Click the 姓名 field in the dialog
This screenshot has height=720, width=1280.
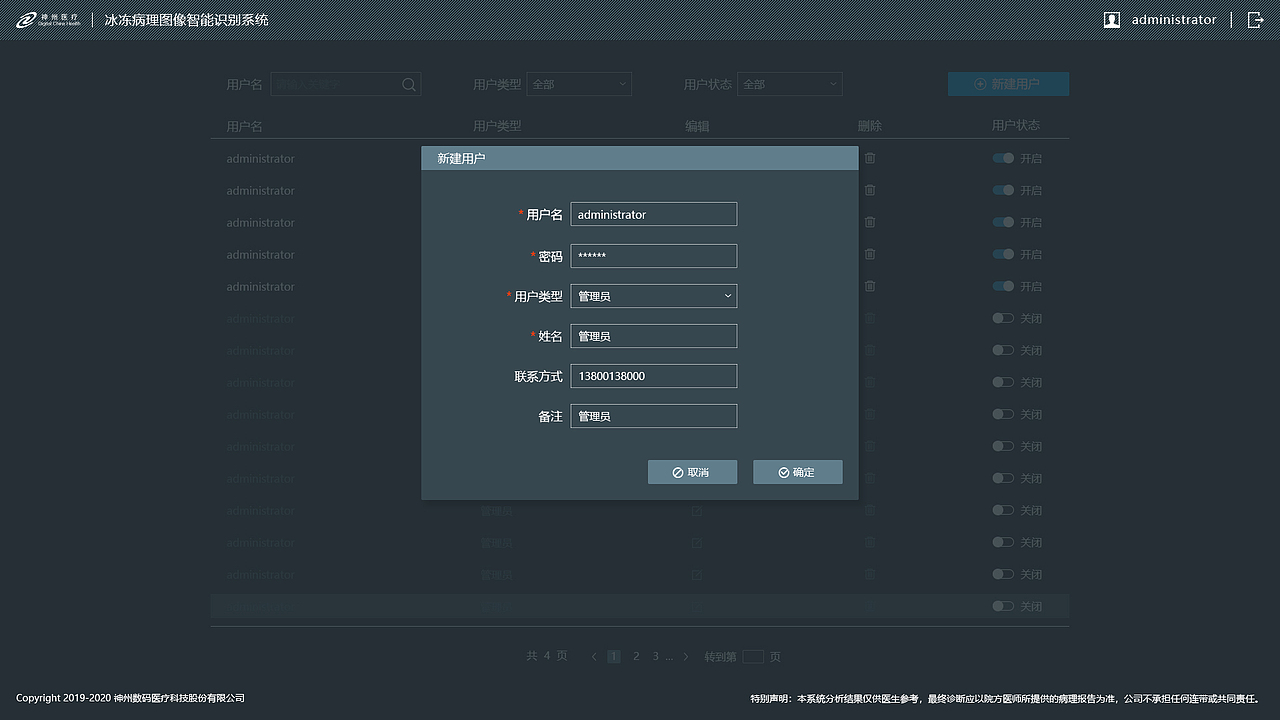[654, 336]
